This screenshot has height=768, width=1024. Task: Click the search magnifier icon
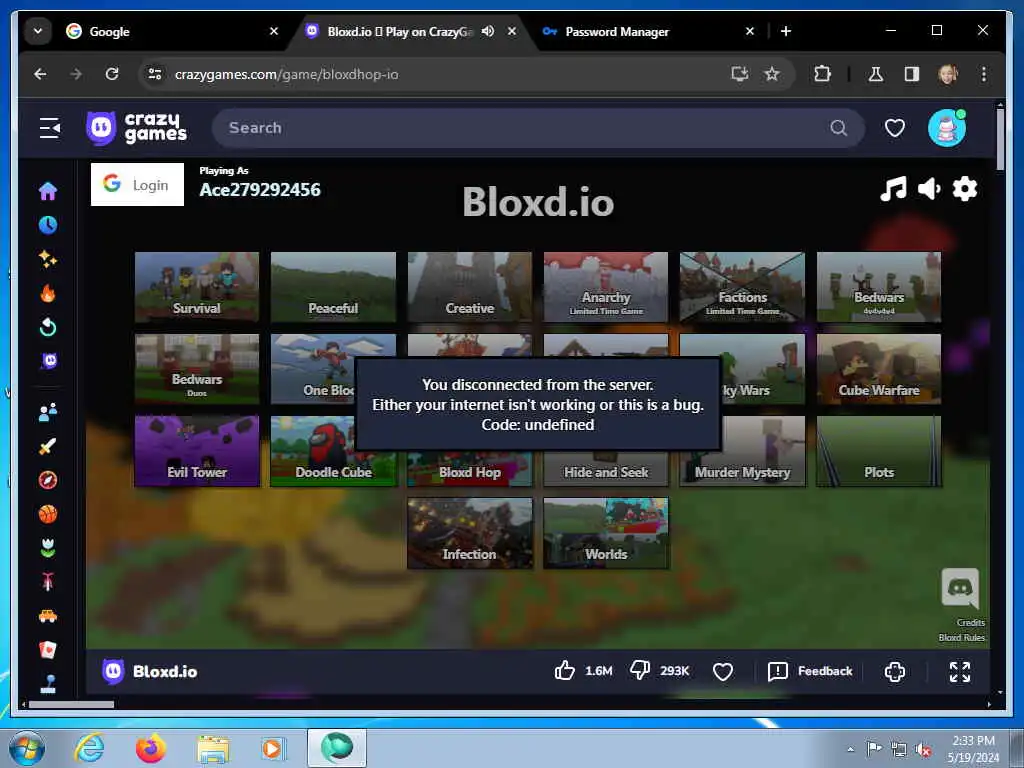(x=839, y=128)
